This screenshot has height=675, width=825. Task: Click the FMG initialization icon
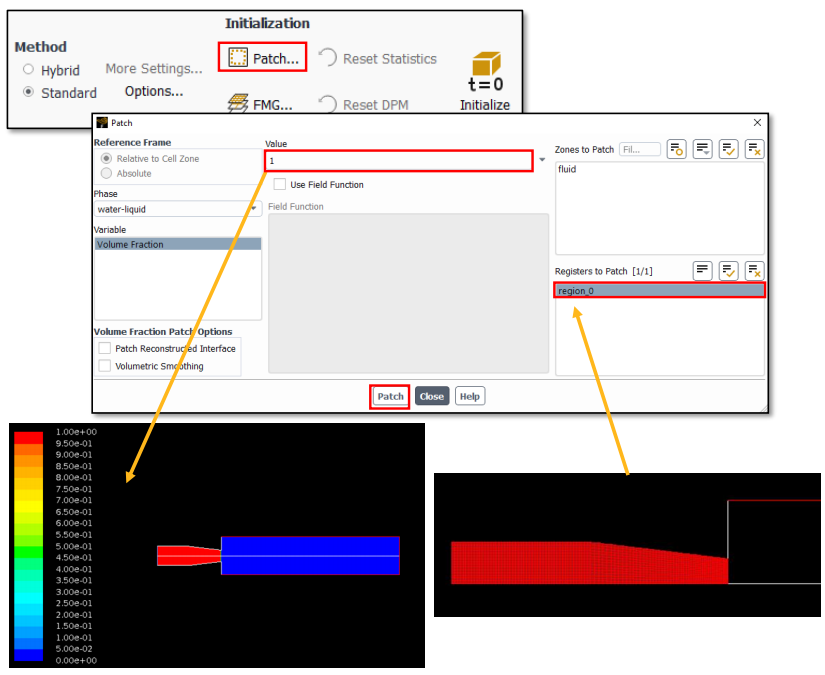238,104
